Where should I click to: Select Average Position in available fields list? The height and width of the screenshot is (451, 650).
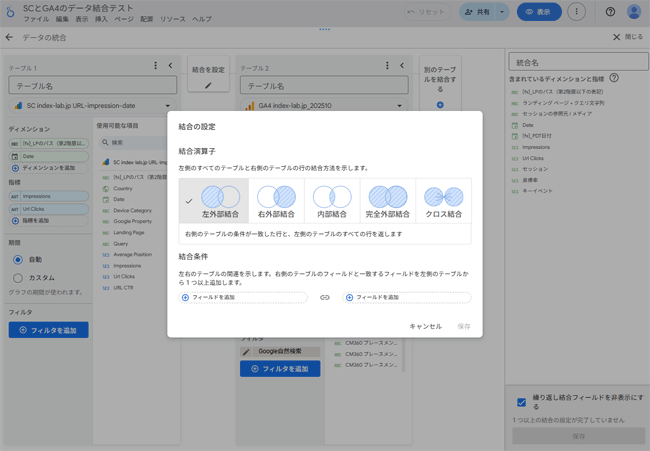[x=132, y=255]
